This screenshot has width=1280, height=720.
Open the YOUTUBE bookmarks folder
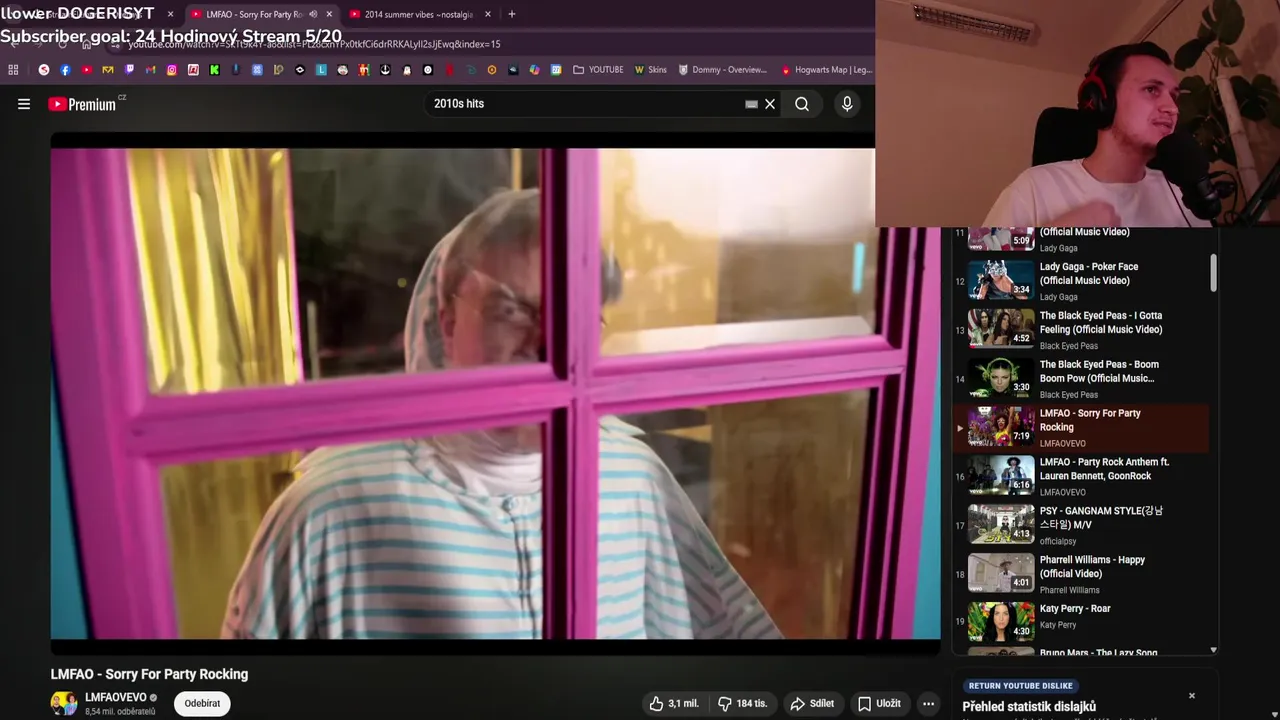598,70
